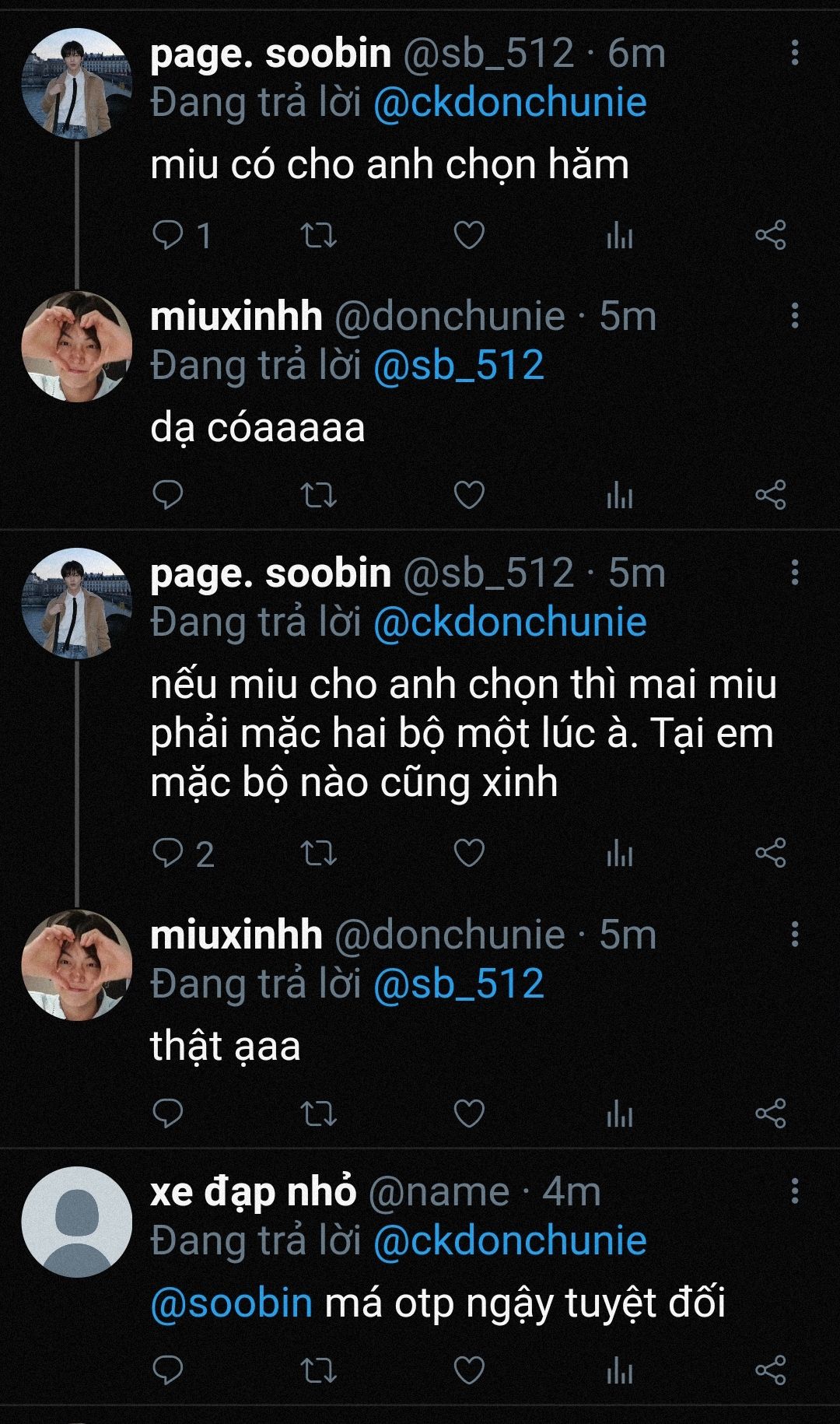
Task: Like the "dạ cóaaaaa" reply
Action: coord(469,495)
